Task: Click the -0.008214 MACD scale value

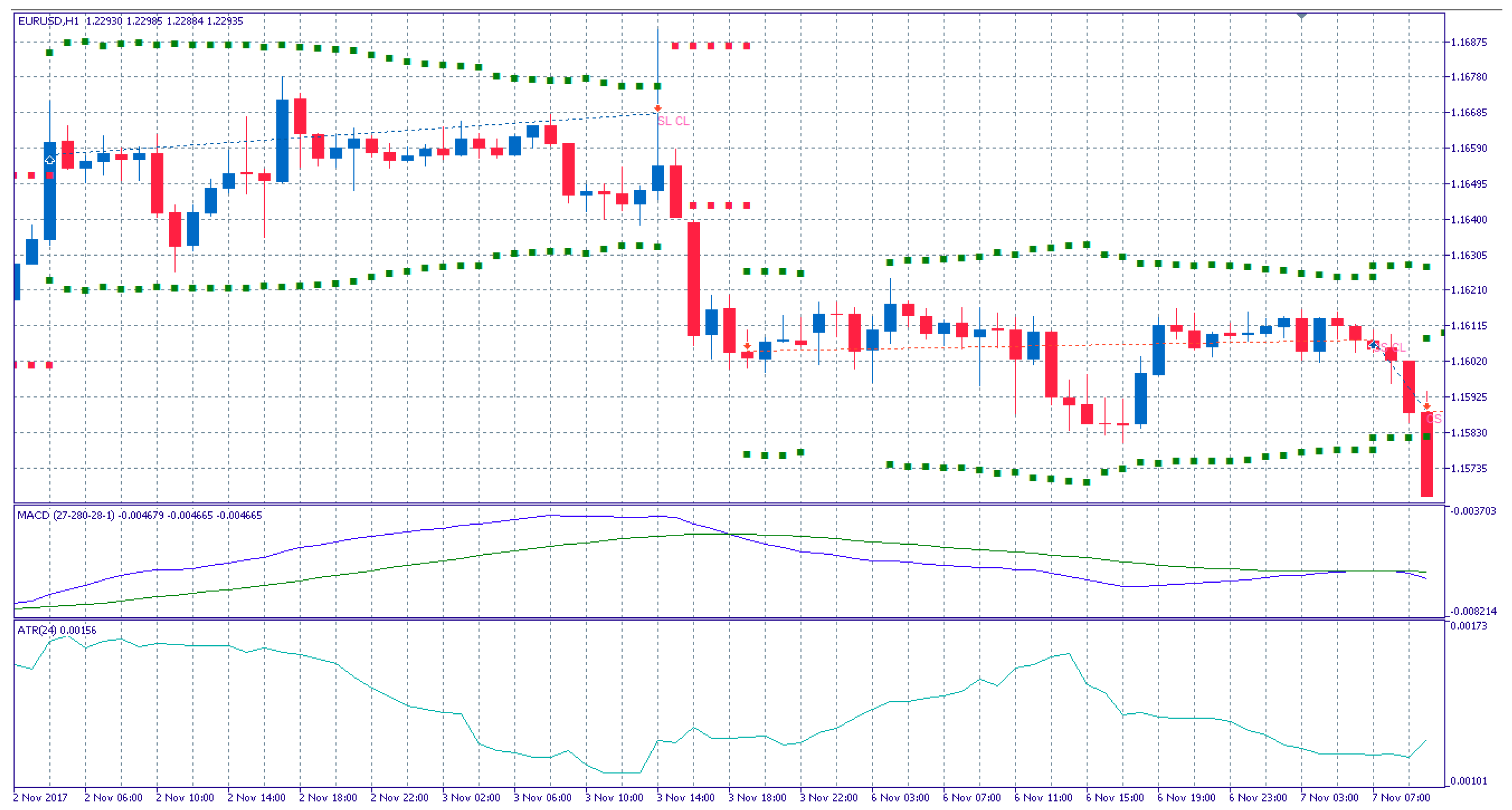Action: click(1473, 611)
